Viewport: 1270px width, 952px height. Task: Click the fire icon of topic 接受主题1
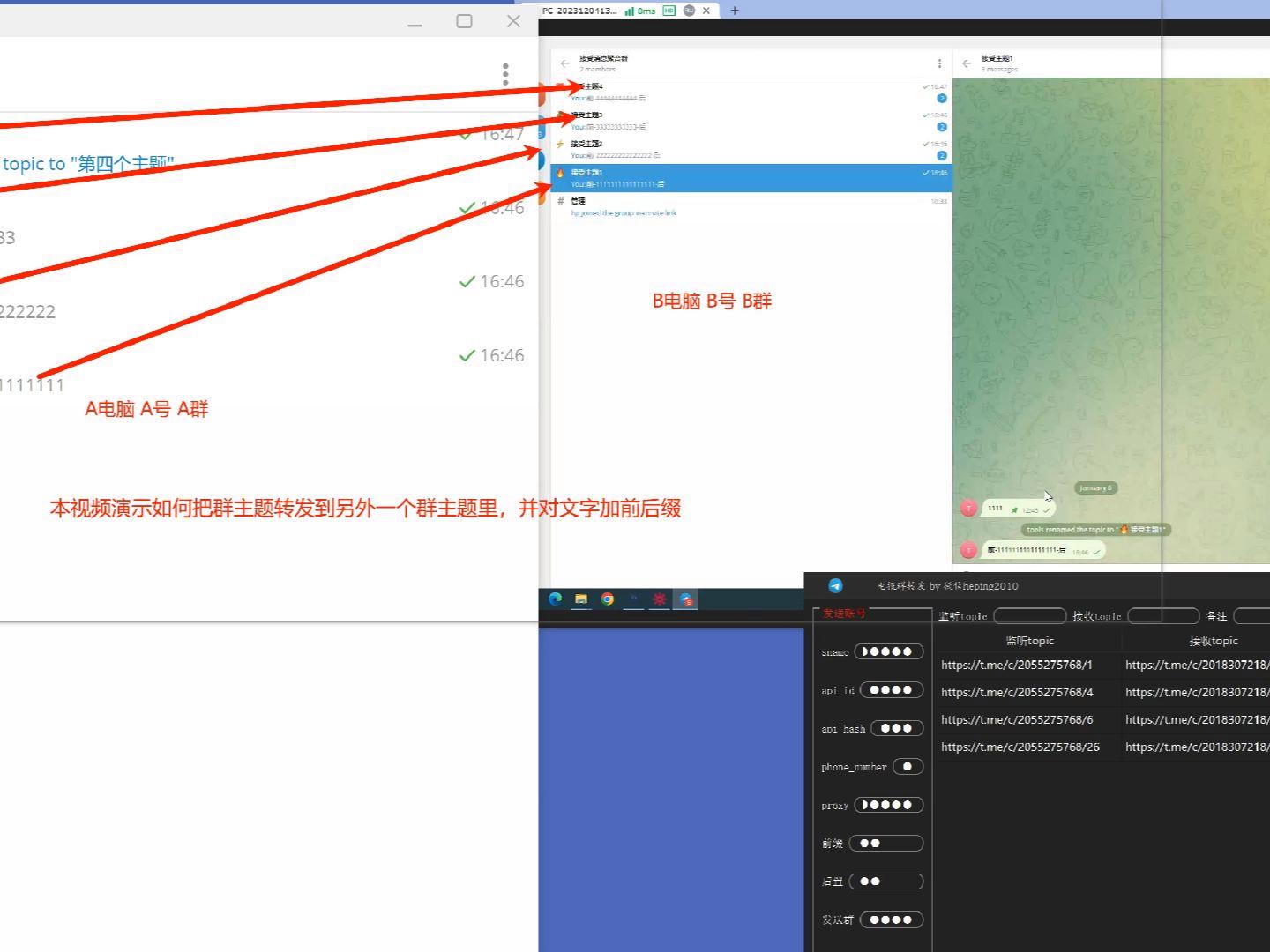point(560,173)
